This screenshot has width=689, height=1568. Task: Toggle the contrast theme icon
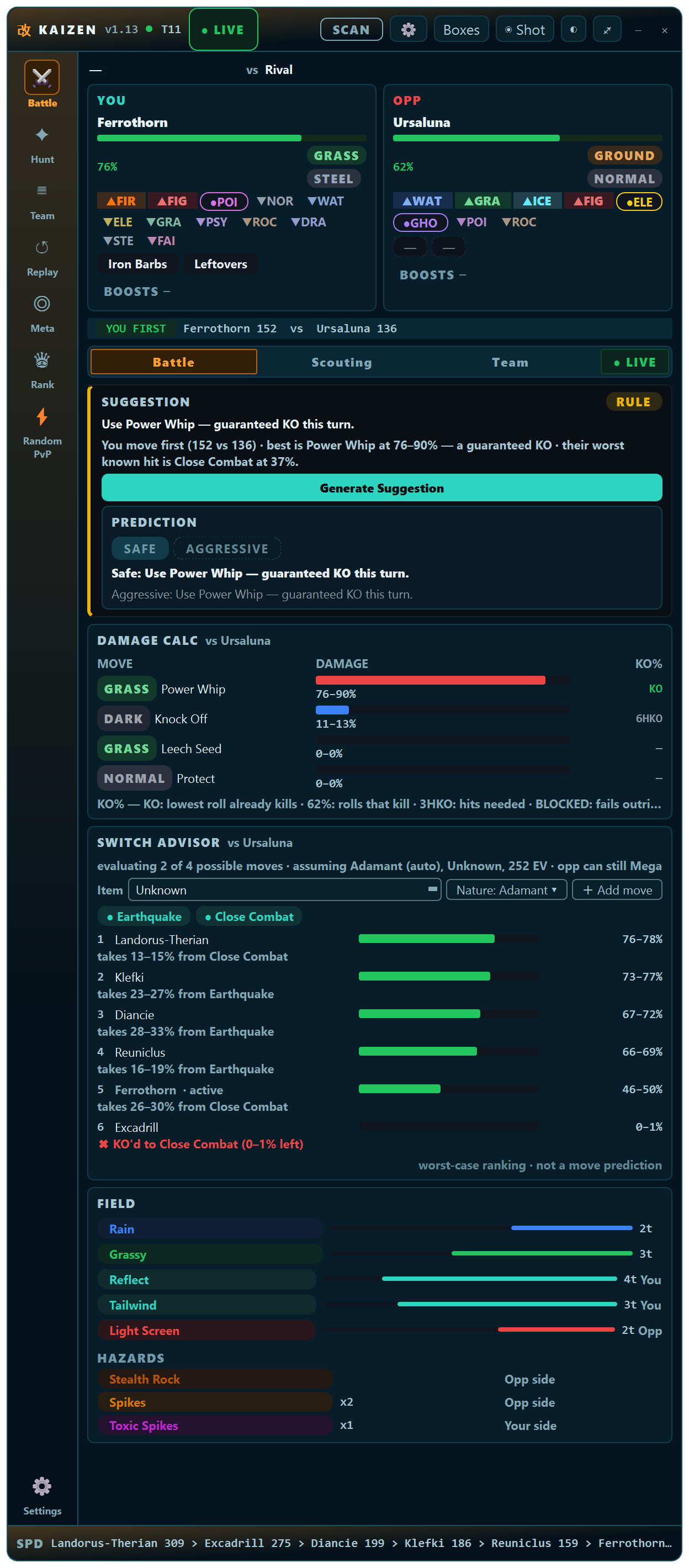click(x=573, y=29)
